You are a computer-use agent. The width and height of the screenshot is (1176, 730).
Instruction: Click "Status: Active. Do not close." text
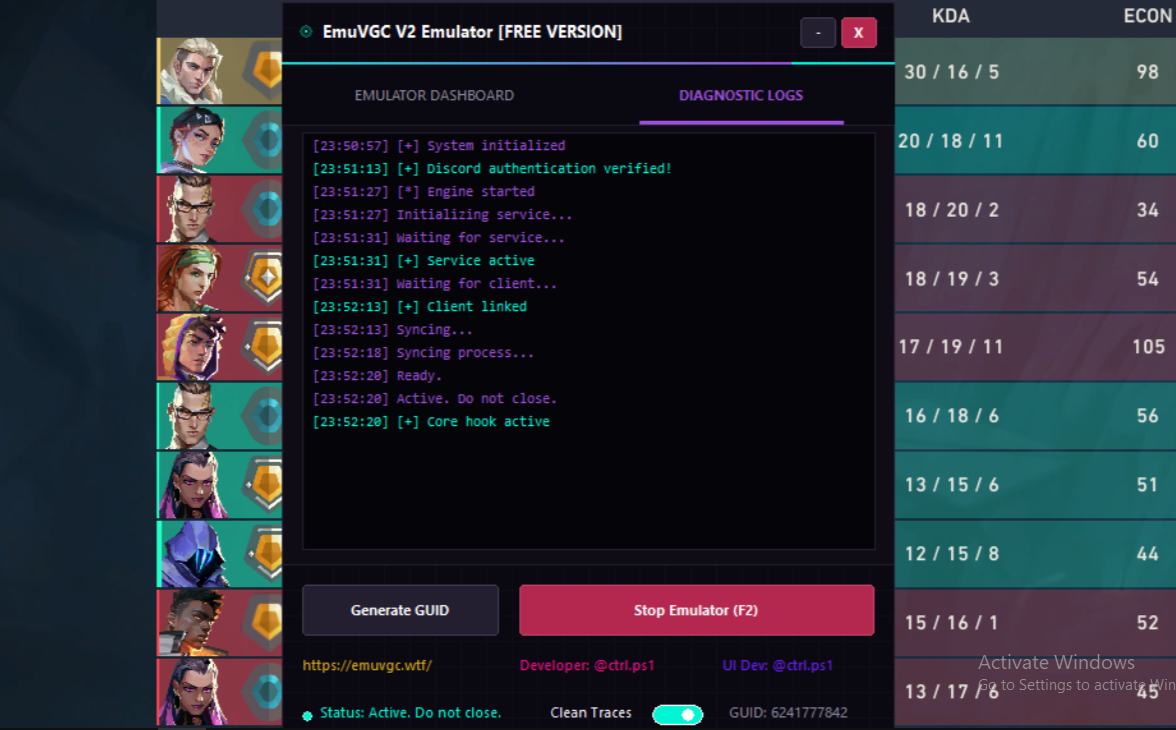410,713
